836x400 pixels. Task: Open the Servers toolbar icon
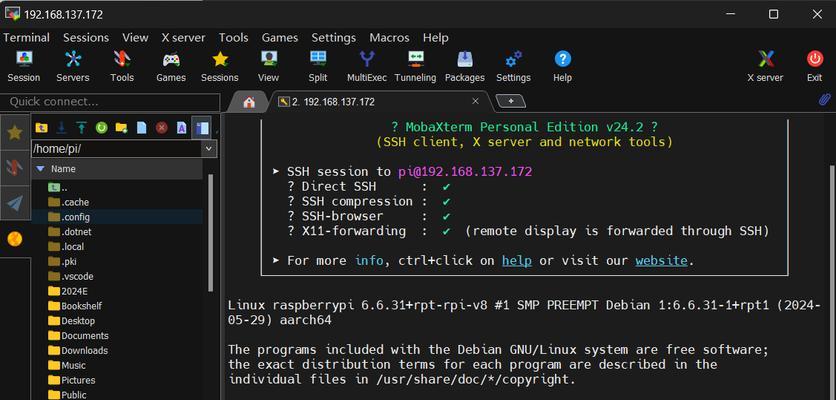click(73, 66)
